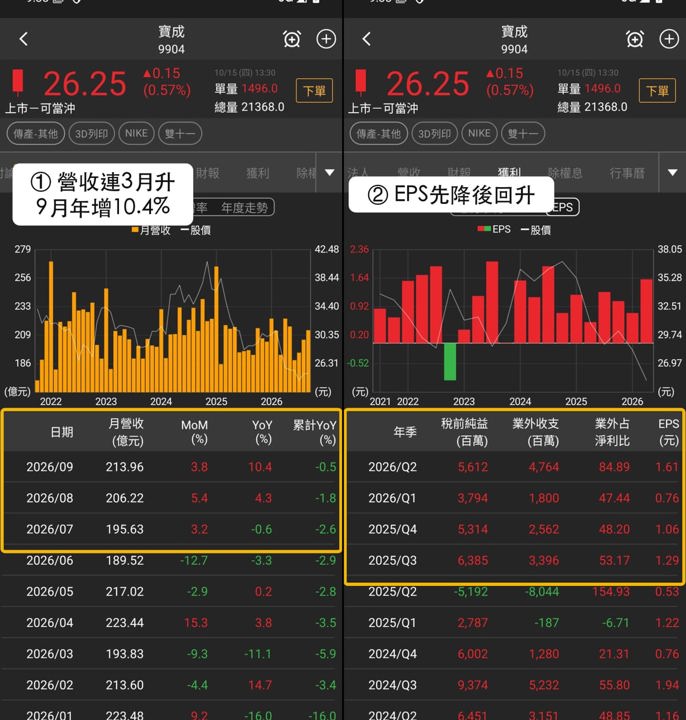Tap 總量 21368.0 on EPS screen
686x720 pixels.
592,107
